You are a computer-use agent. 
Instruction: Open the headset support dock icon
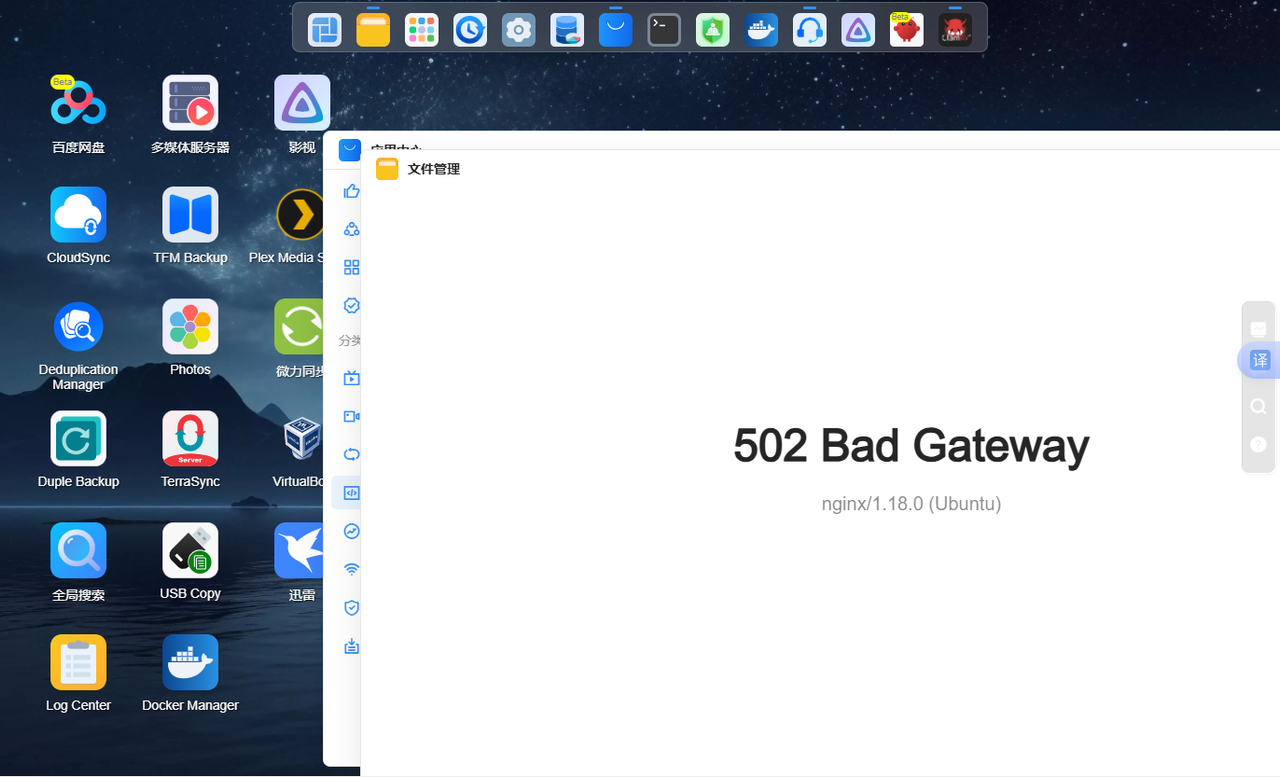(x=810, y=30)
